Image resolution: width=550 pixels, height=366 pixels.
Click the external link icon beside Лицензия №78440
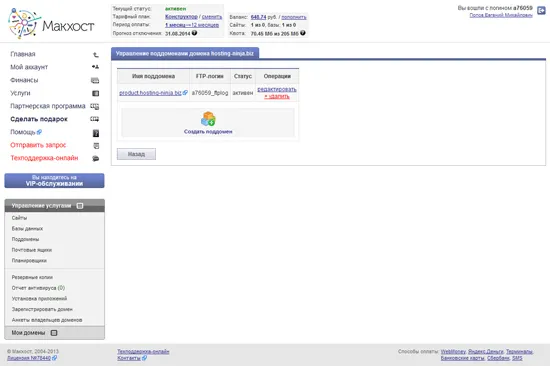(x=54, y=358)
